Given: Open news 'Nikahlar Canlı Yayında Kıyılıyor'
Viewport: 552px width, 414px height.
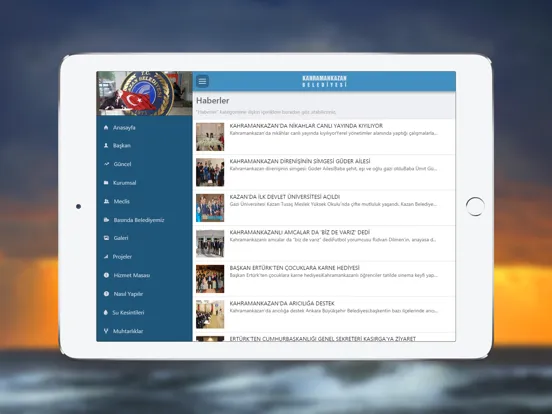Looking at the screenshot, I should 306,126.
